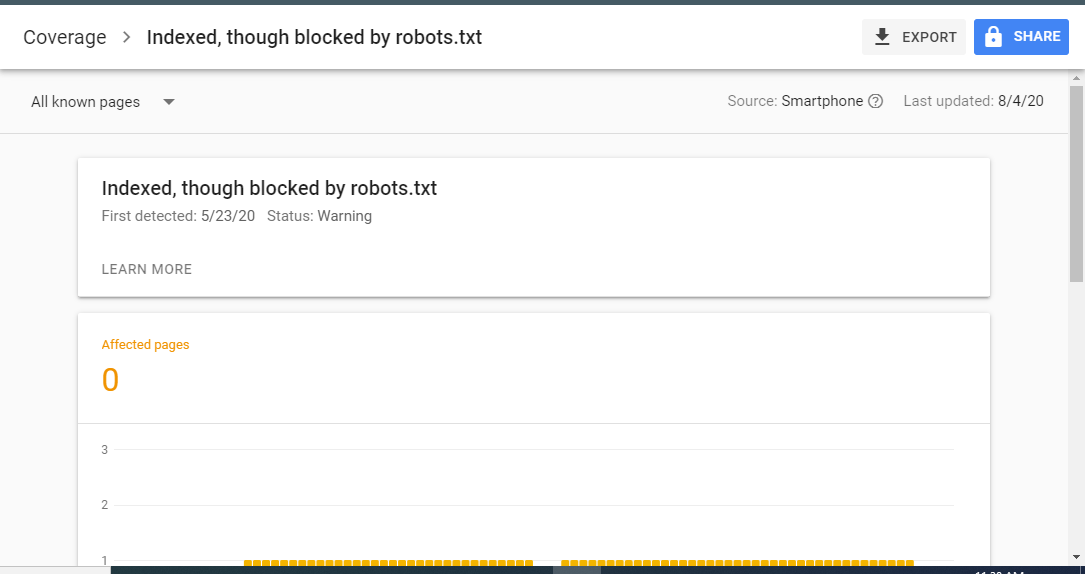The height and width of the screenshot is (574, 1085).
Task: Expand the triangle arrow beside All known pages
Action: (x=168, y=102)
